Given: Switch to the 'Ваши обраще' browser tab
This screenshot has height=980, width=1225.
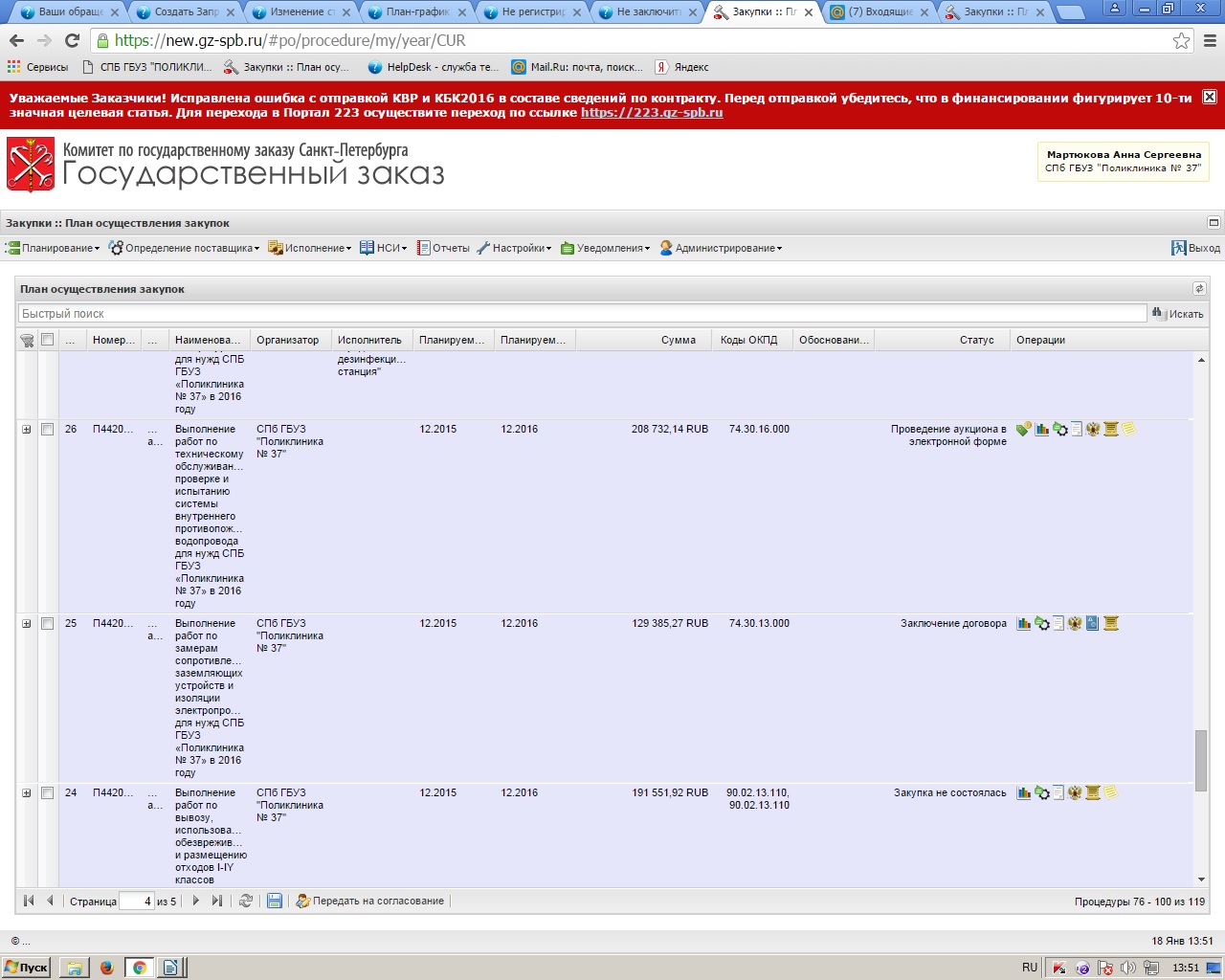Looking at the screenshot, I should pyautogui.click(x=70, y=11).
